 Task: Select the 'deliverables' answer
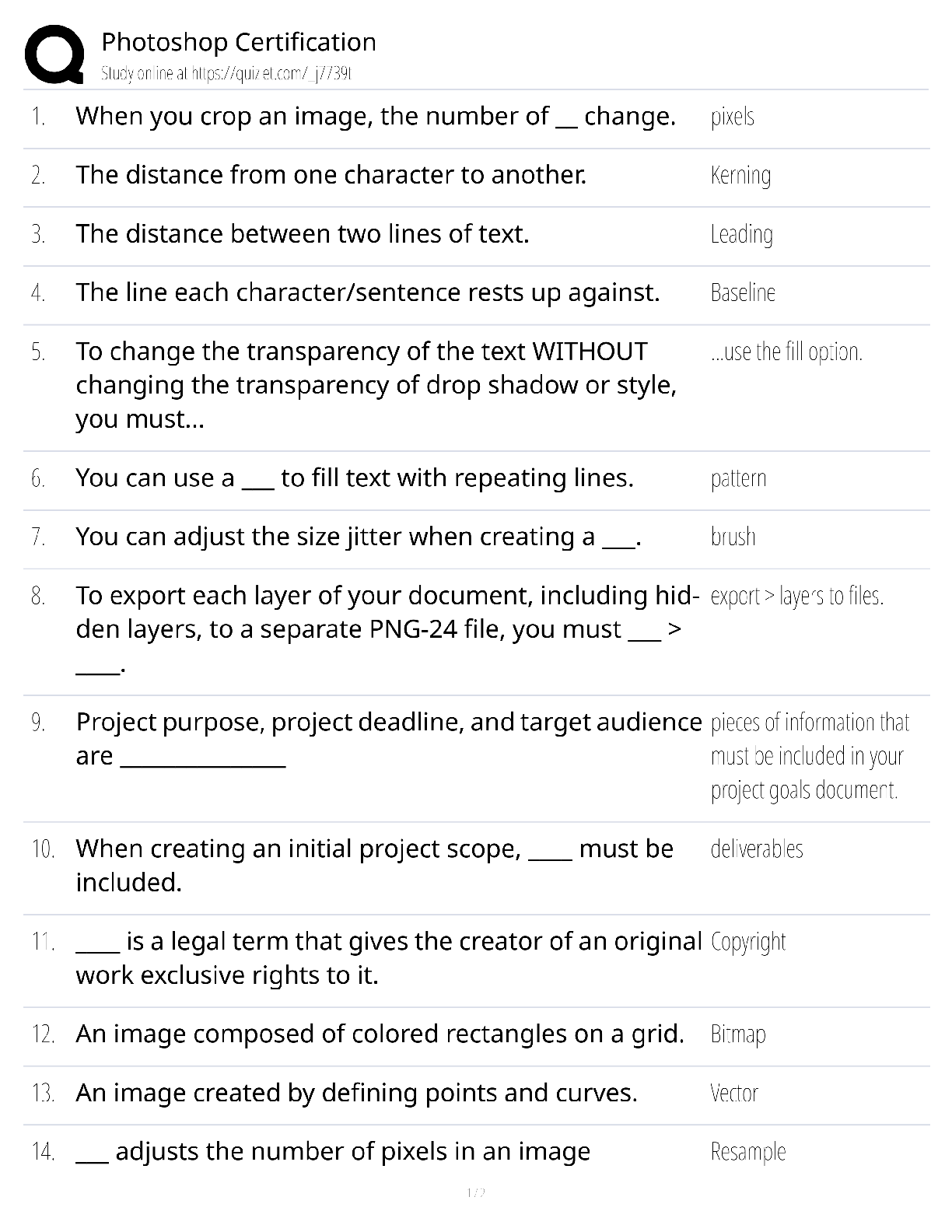pos(757,849)
